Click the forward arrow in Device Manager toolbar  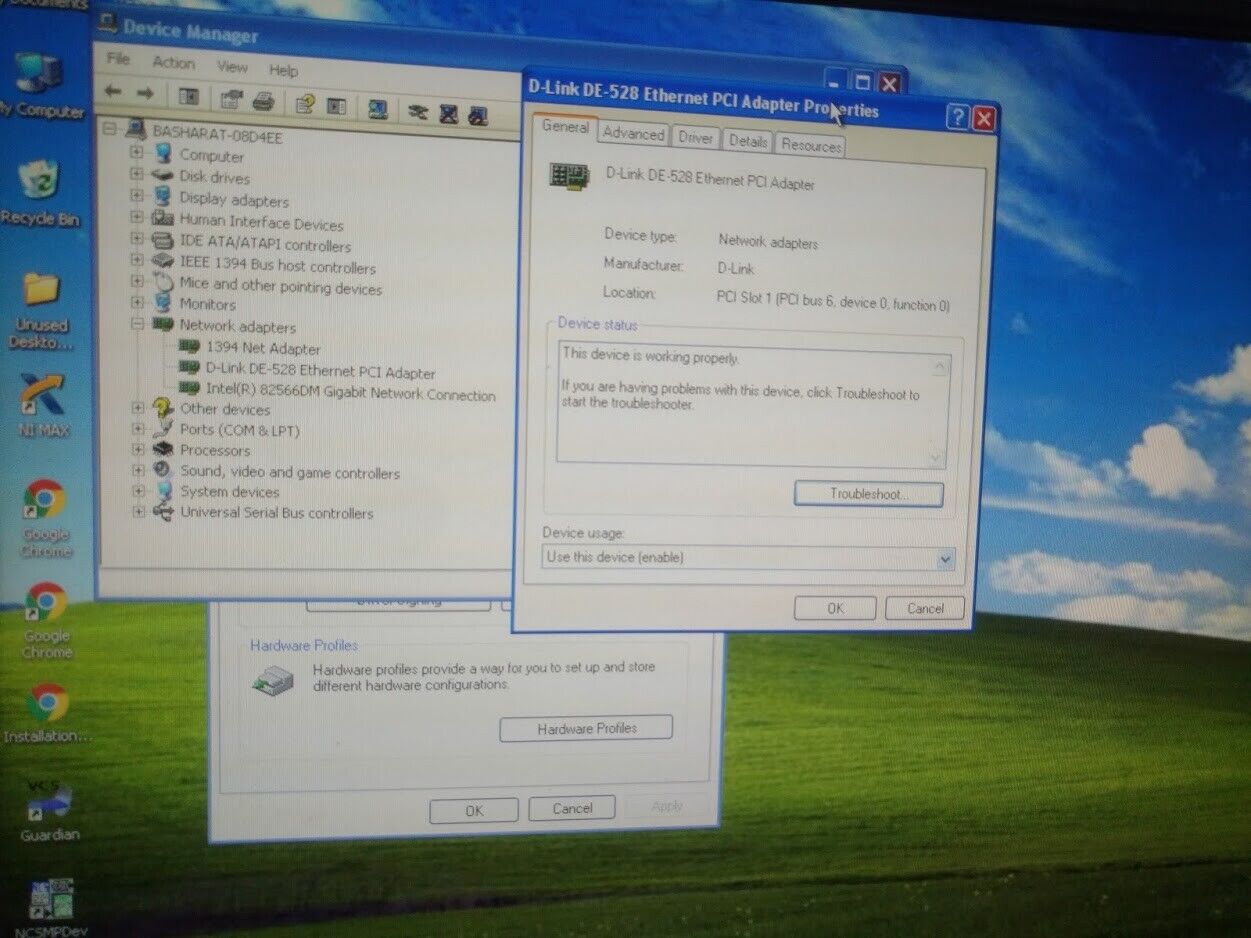point(144,94)
